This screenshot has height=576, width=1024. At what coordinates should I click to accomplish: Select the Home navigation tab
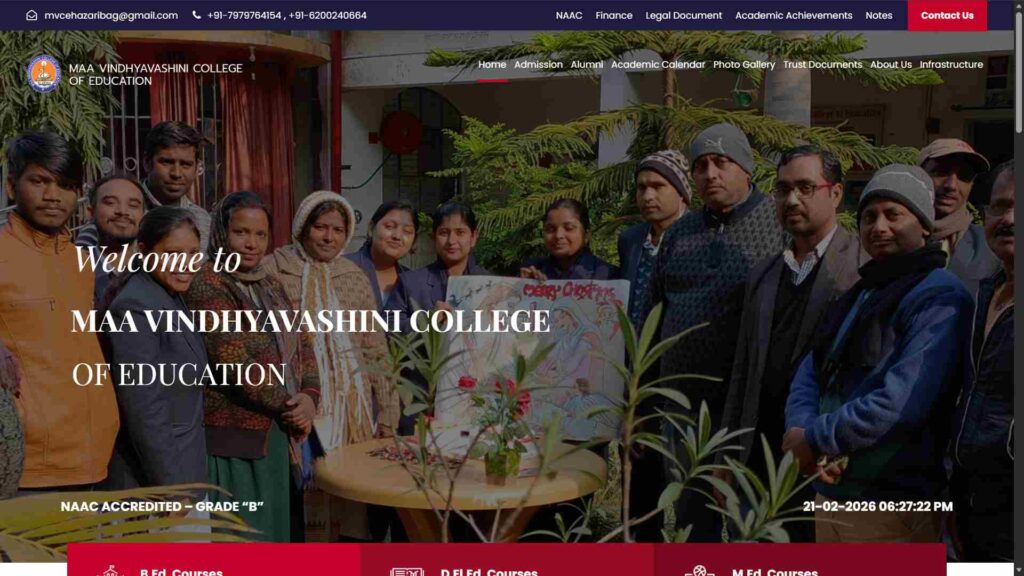point(492,65)
